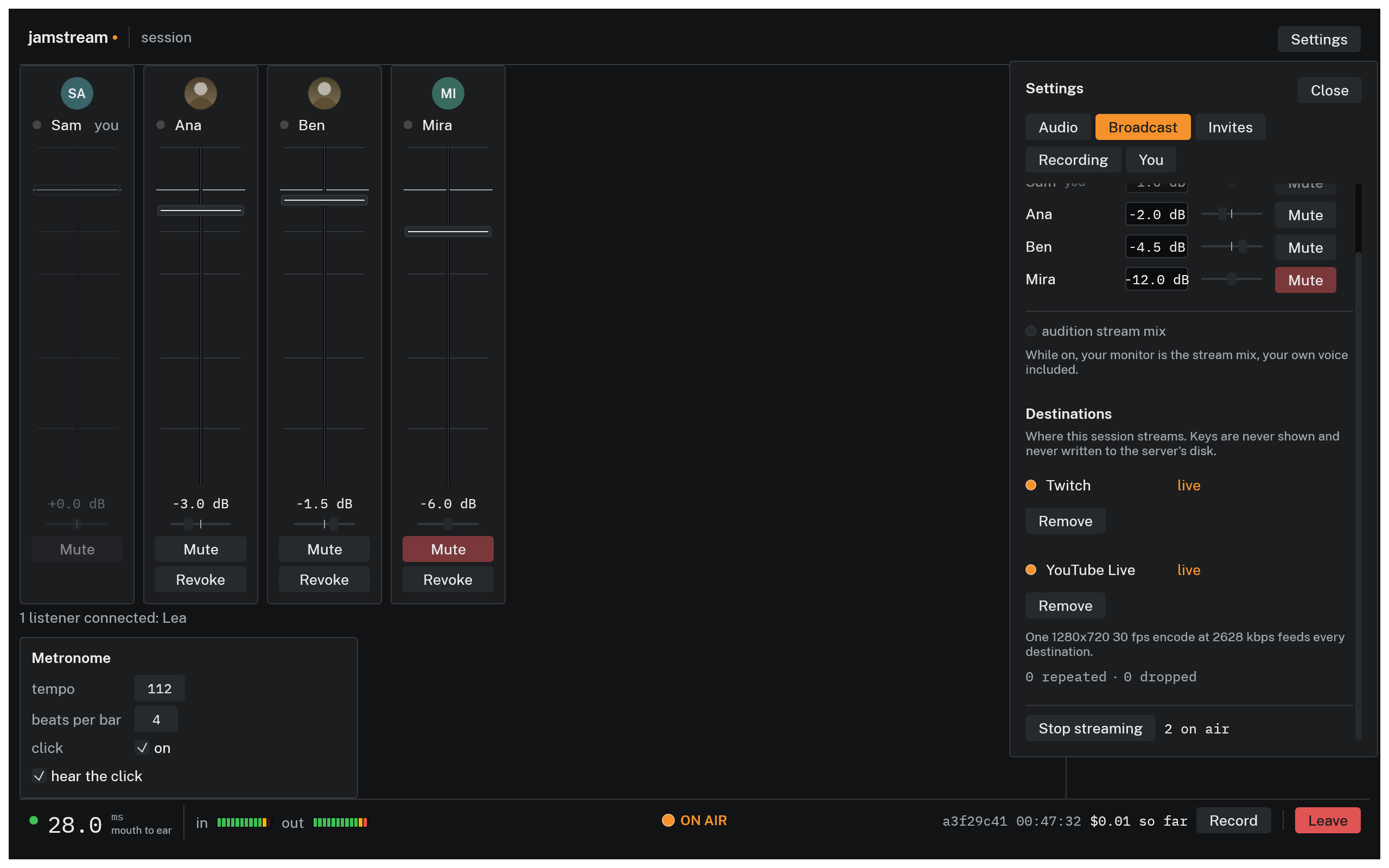Click the Twitch live status dot

(1031, 485)
